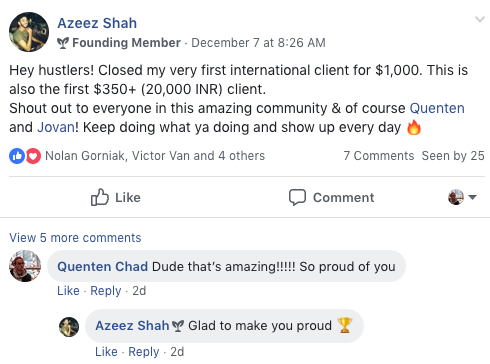Reply to Quenten Chad's comment
The image size is (490, 364).
[106, 291]
